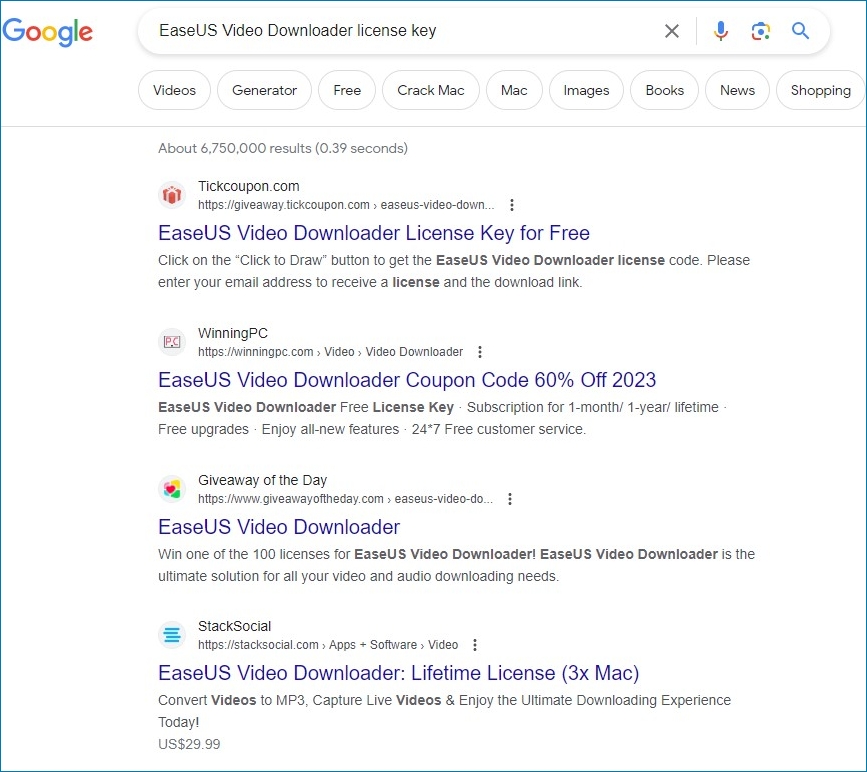
Task: Open Google Lens image search
Action: (760, 31)
